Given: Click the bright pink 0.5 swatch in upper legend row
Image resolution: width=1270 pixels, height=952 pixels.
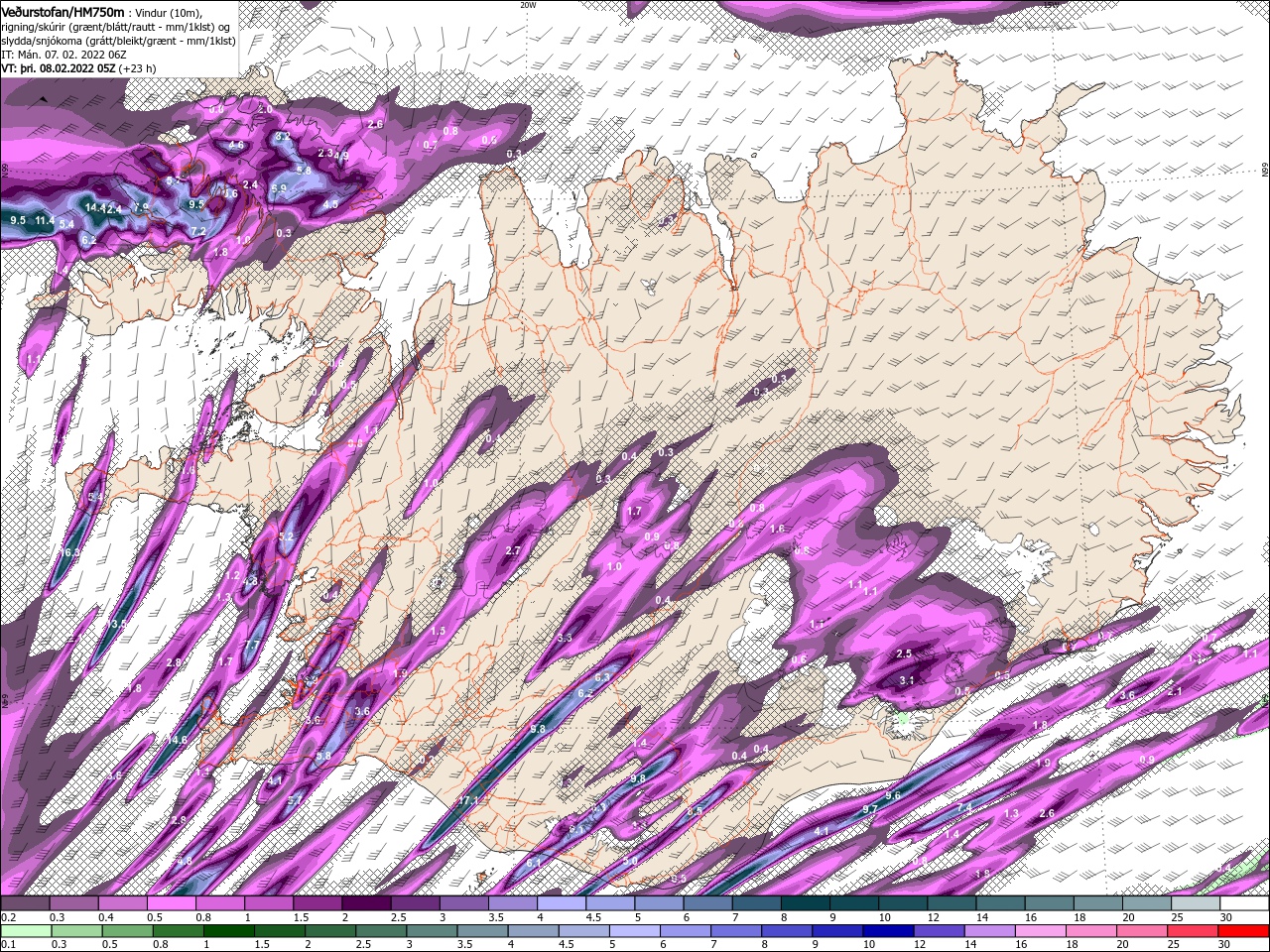Looking at the screenshot, I should point(171,904).
